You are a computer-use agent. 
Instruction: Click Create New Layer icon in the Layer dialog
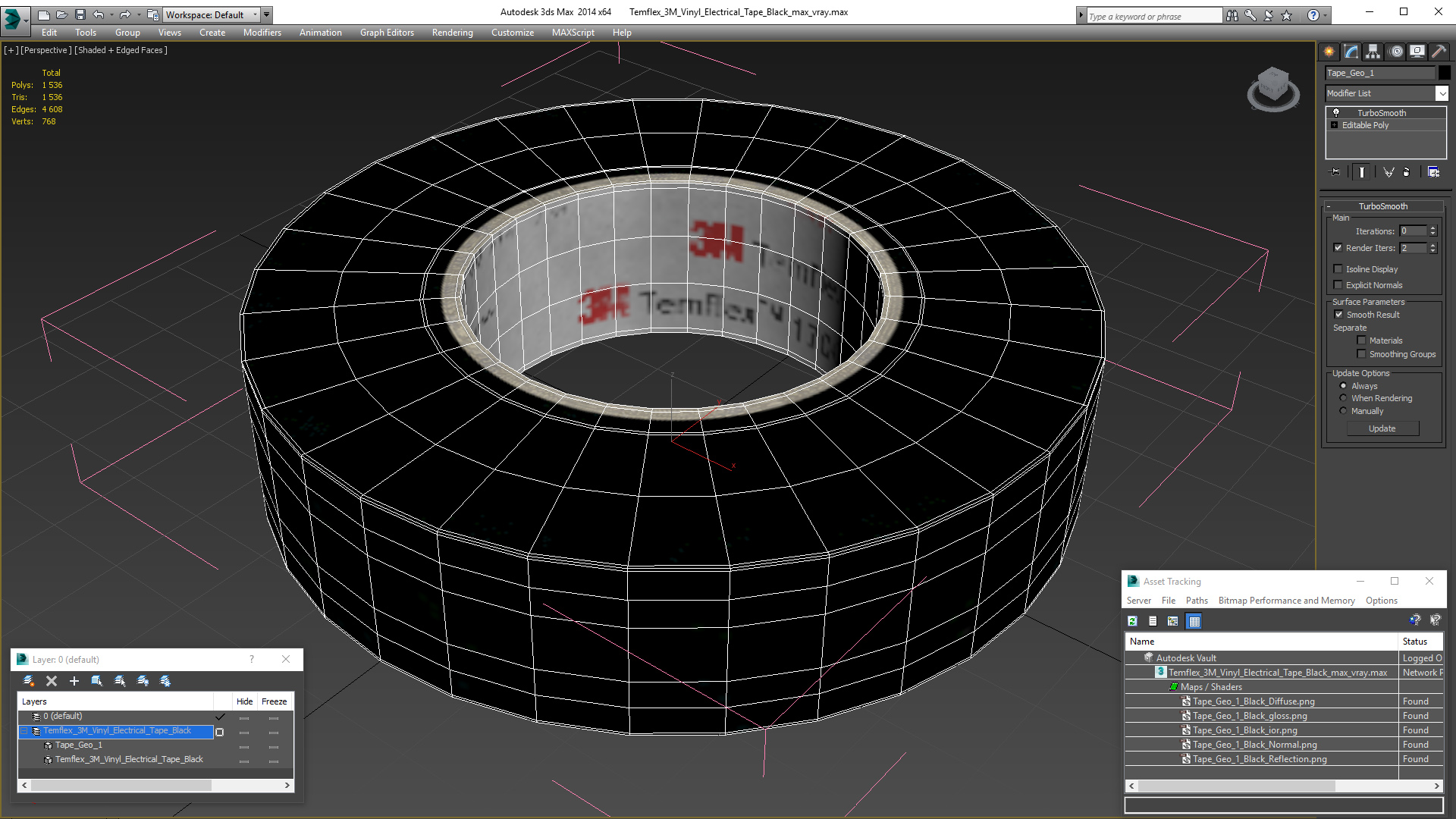point(29,681)
